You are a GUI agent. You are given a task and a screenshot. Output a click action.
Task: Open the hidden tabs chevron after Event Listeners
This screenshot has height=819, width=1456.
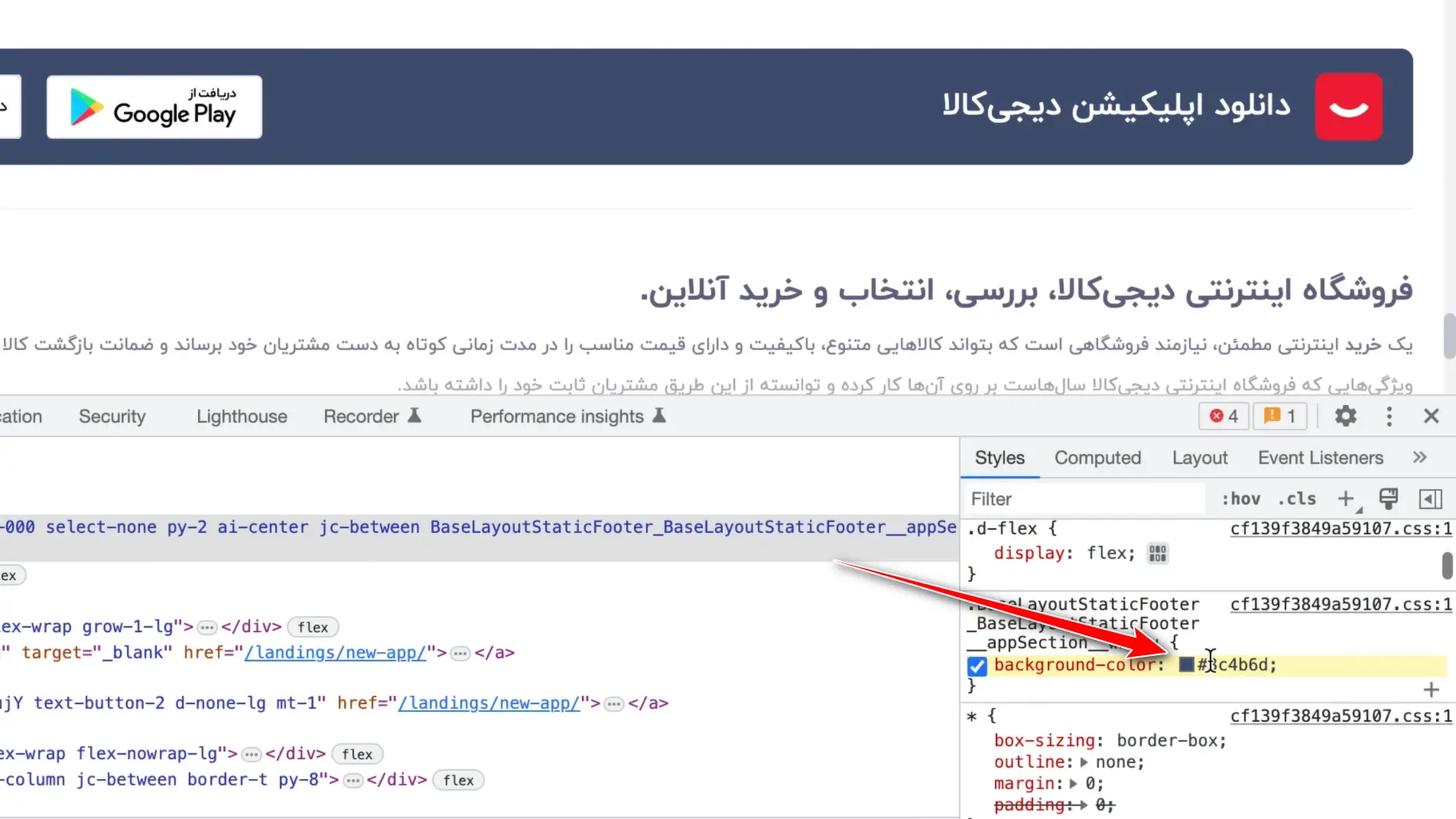click(x=1420, y=457)
